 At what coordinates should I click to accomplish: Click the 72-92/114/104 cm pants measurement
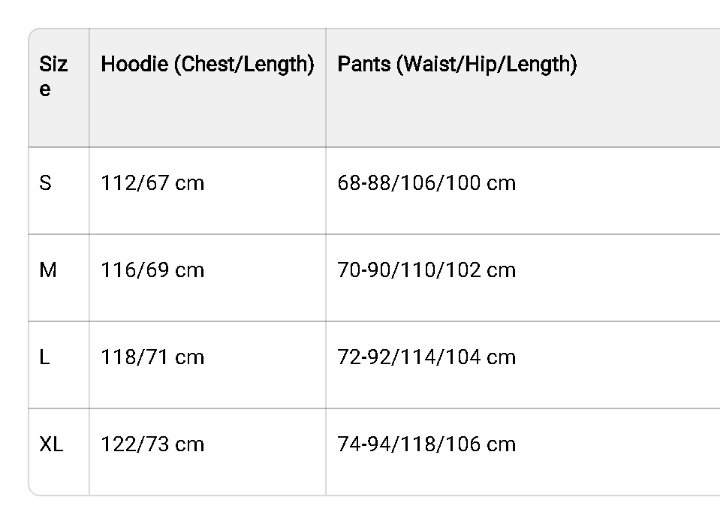(x=427, y=357)
